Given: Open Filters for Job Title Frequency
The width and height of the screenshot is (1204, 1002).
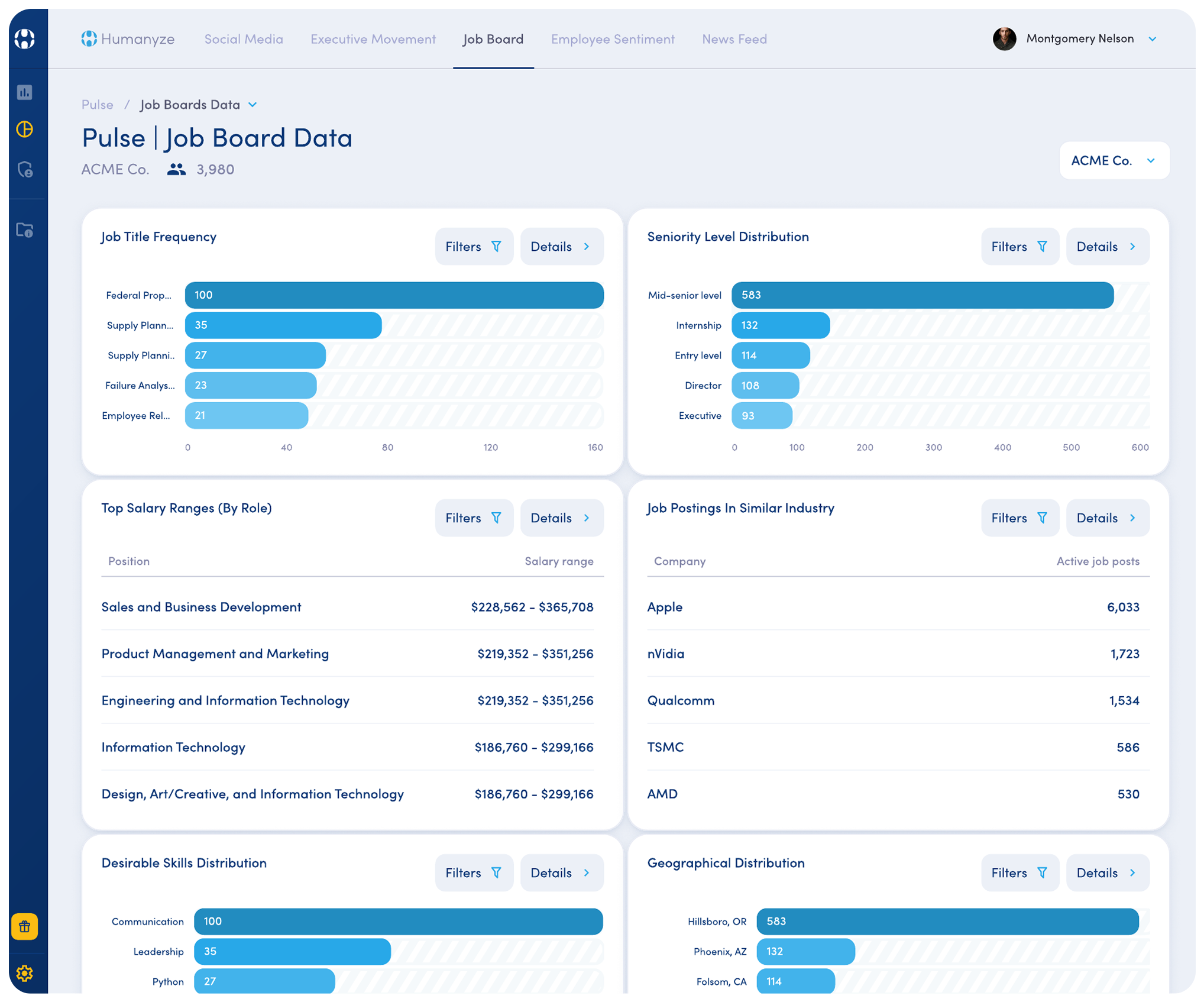Looking at the screenshot, I should click(x=474, y=247).
